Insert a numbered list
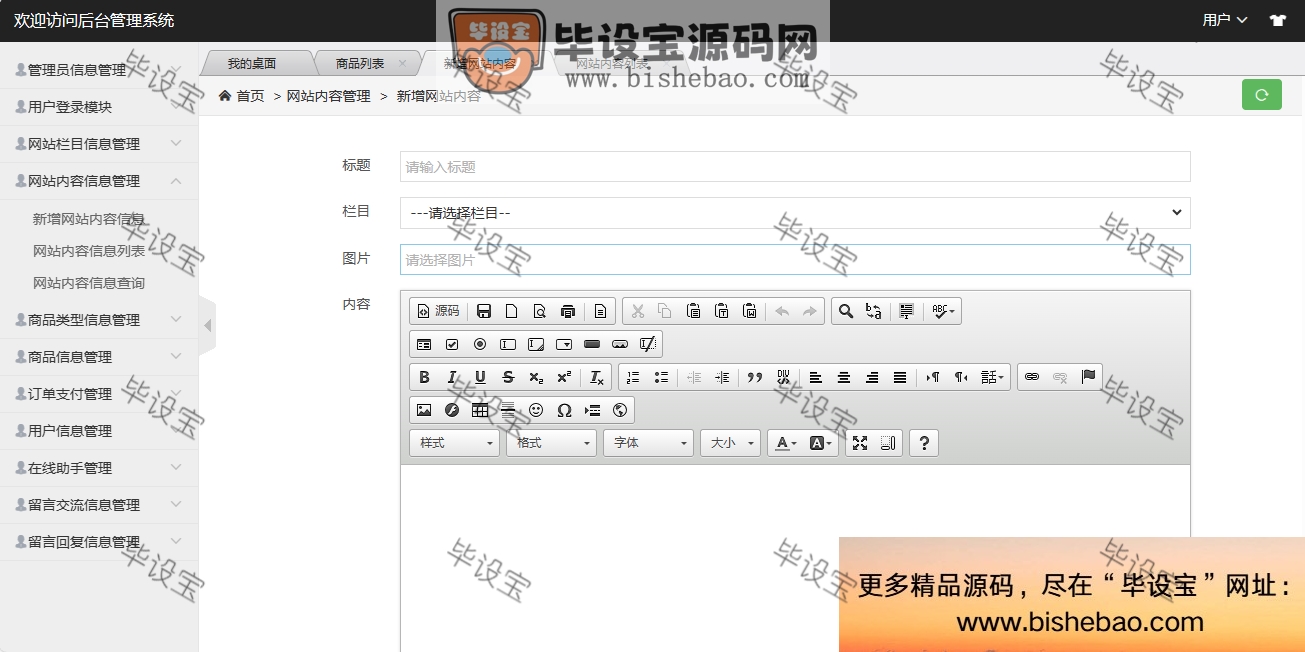1305x652 pixels. tap(633, 377)
